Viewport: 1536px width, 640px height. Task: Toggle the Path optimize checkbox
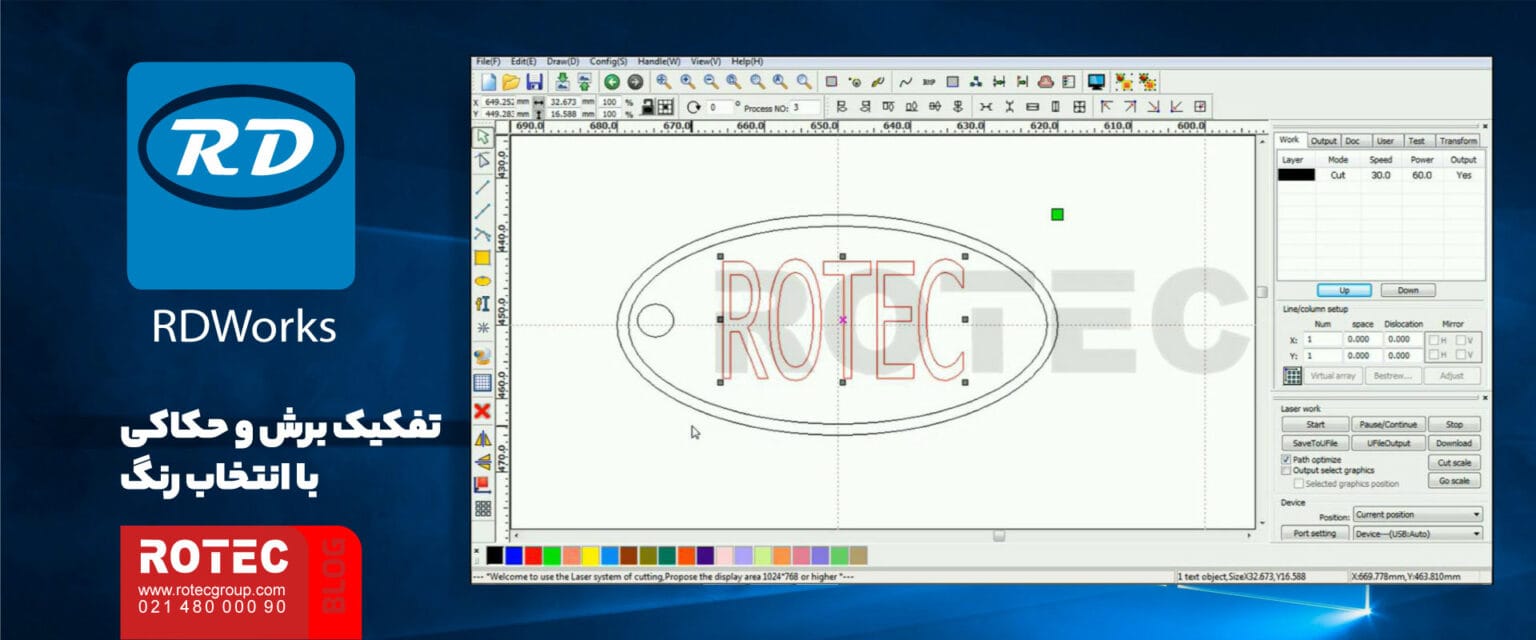1286,460
